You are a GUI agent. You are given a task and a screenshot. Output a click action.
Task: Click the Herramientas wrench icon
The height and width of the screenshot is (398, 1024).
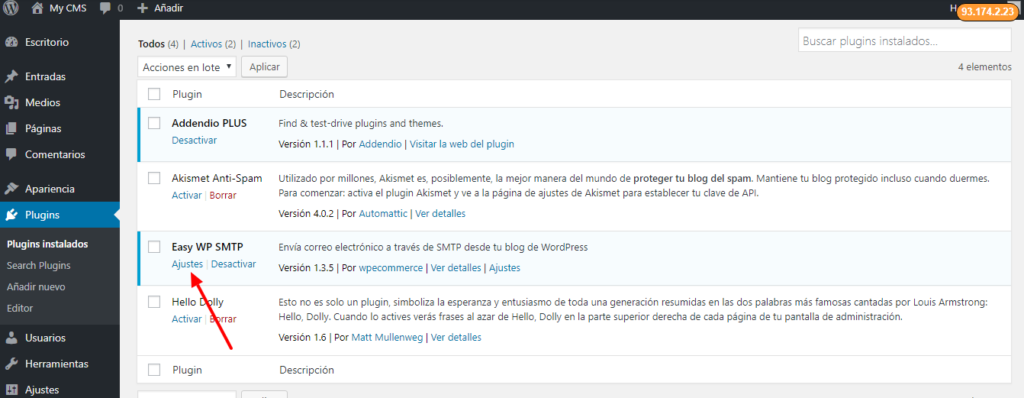[x=11, y=364]
